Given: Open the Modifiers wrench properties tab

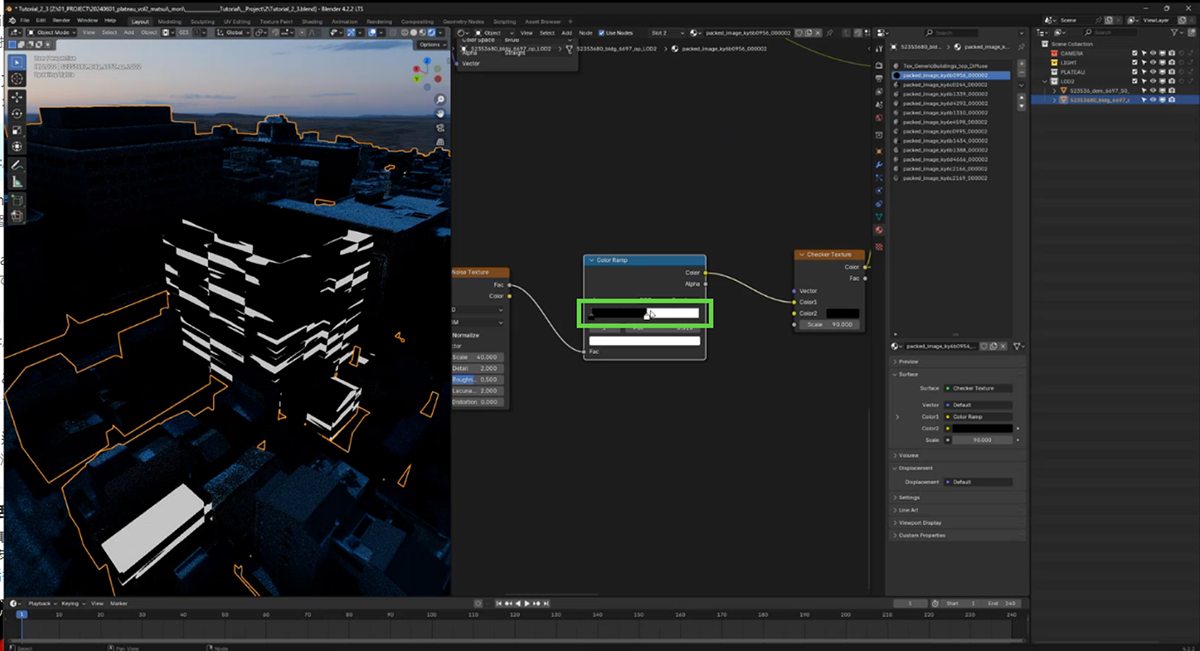Looking at the screenshot, I should pos(878,164).
